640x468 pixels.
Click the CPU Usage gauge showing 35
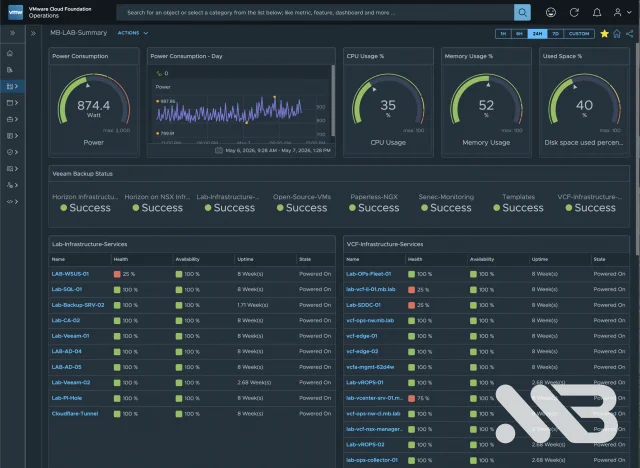point(388,100)
